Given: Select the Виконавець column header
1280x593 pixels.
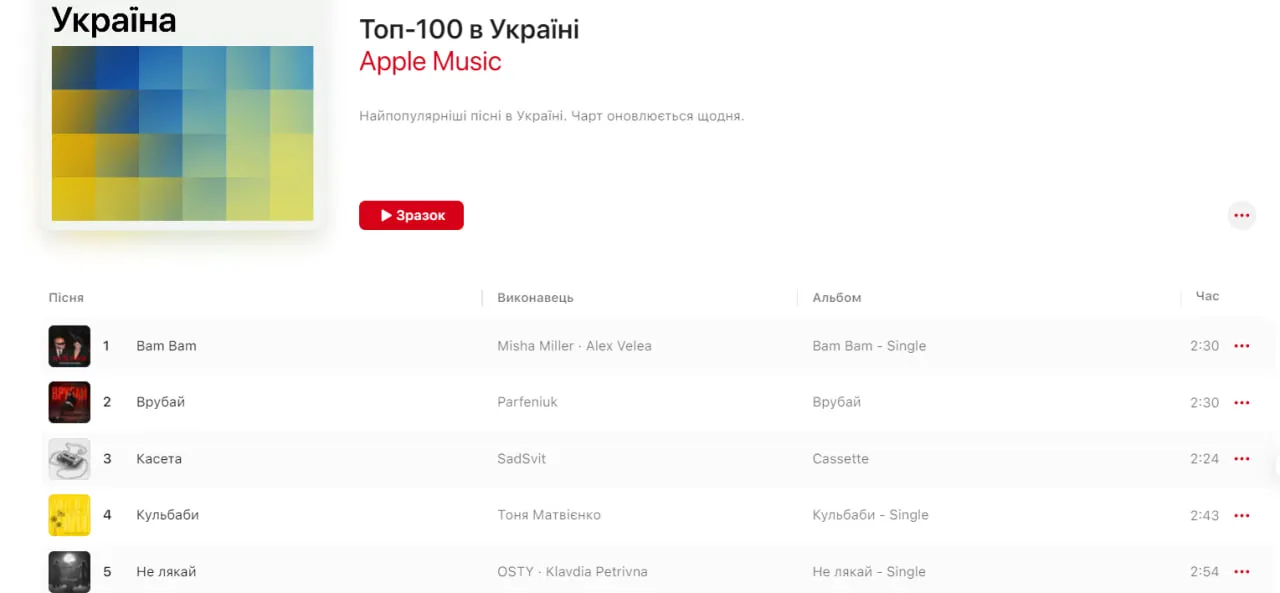Looking at the screenshot, I should coord(535,297).
